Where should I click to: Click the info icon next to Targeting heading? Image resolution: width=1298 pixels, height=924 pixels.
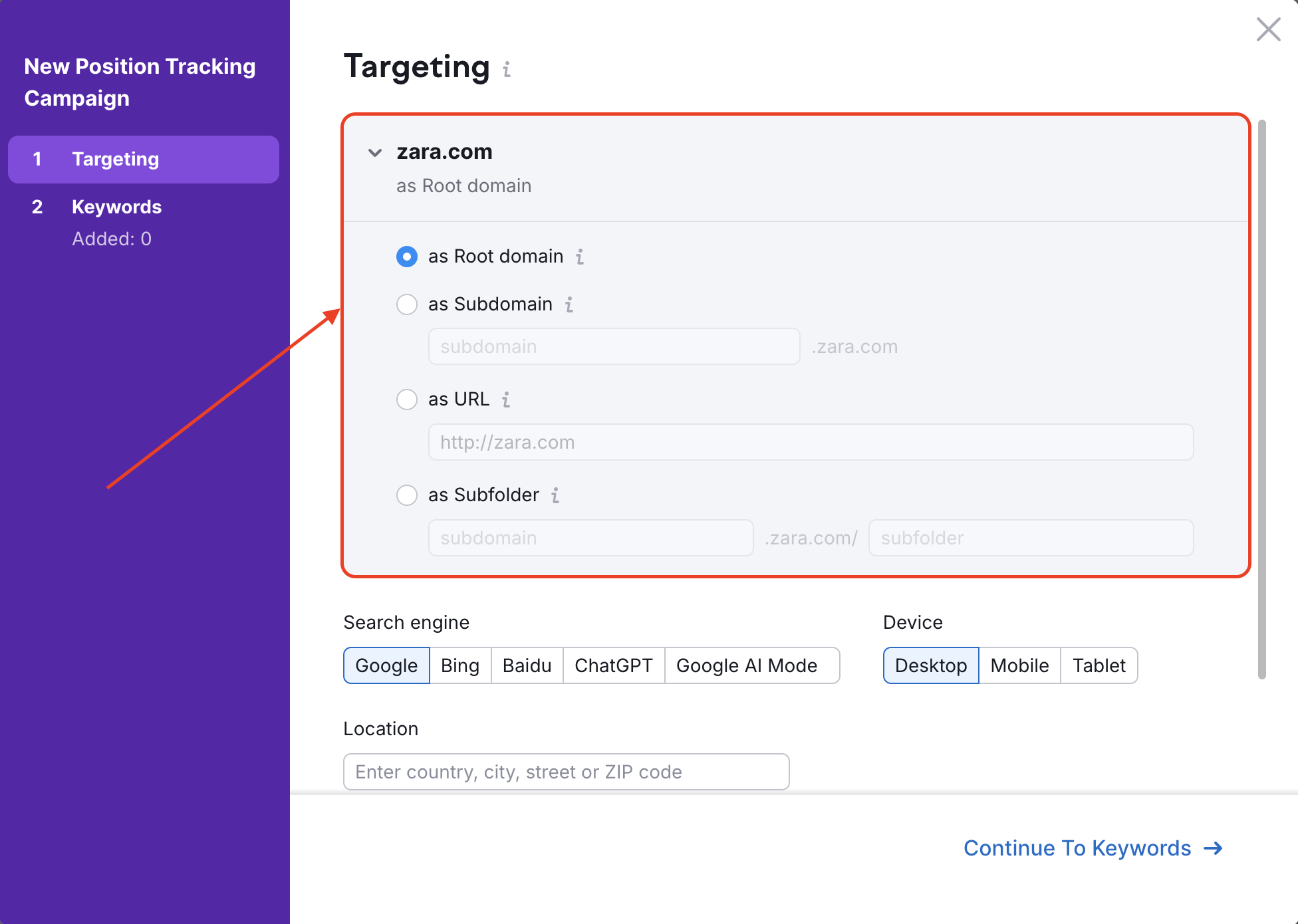click(507, 69)
